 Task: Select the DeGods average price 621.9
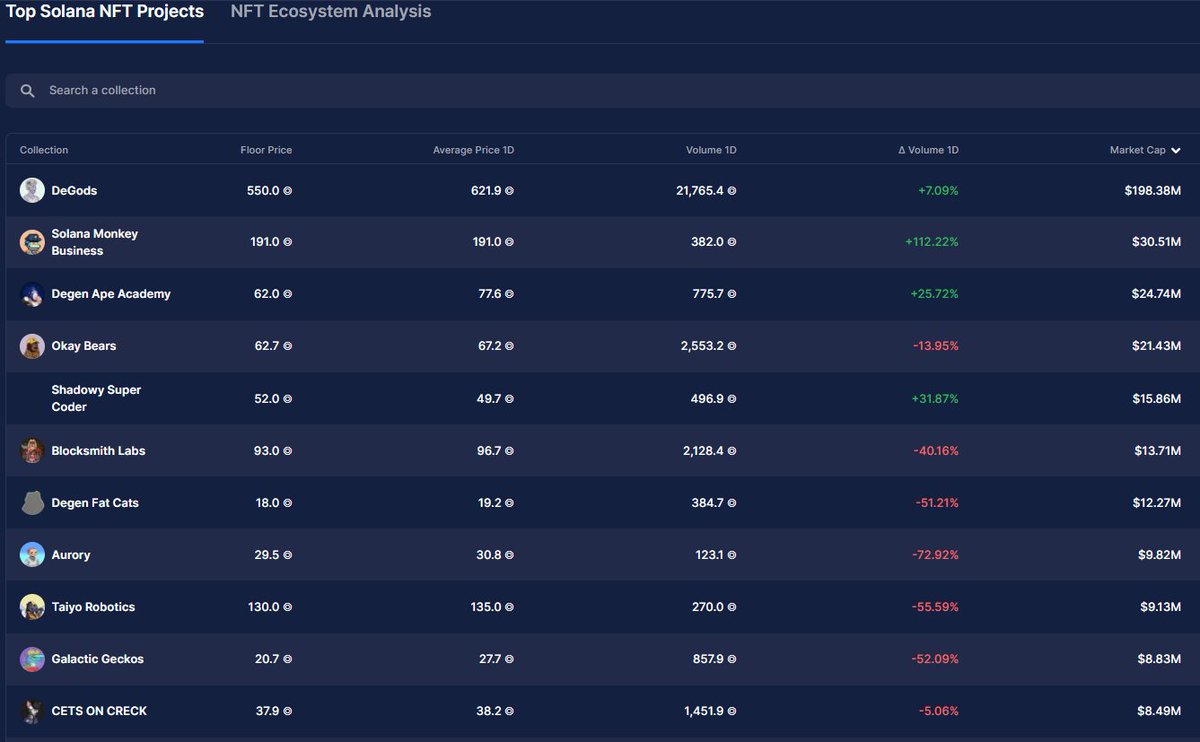(486, 190)
